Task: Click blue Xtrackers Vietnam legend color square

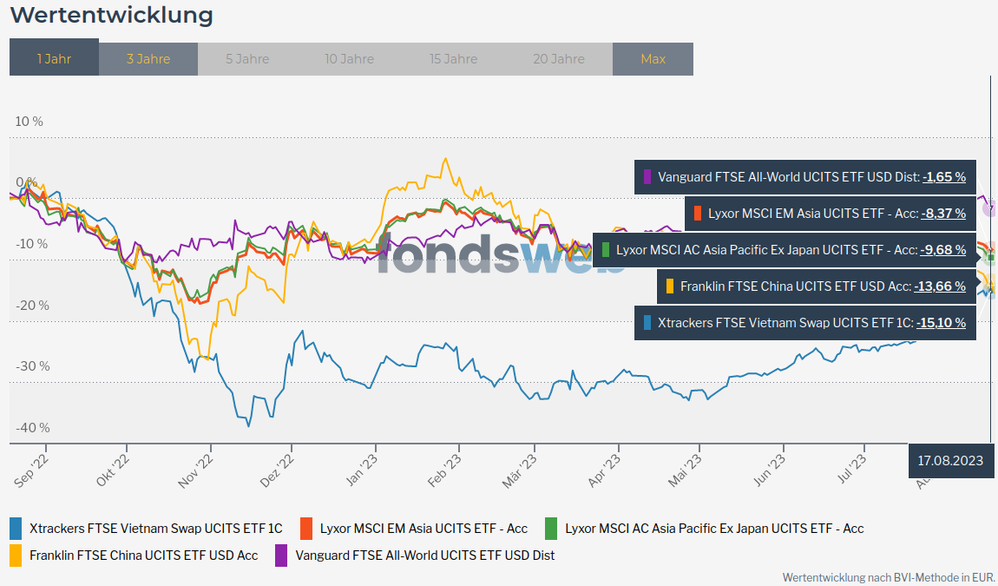Action: tap(15, 528)
